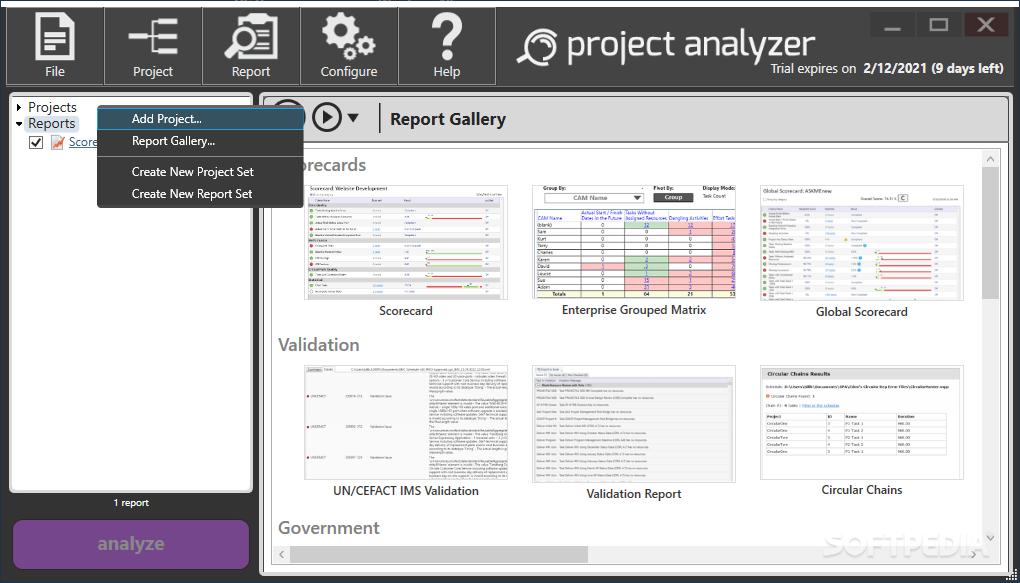Open the Configure gears icon
This screenshot has width=1020, height=583.
point(349,46)
